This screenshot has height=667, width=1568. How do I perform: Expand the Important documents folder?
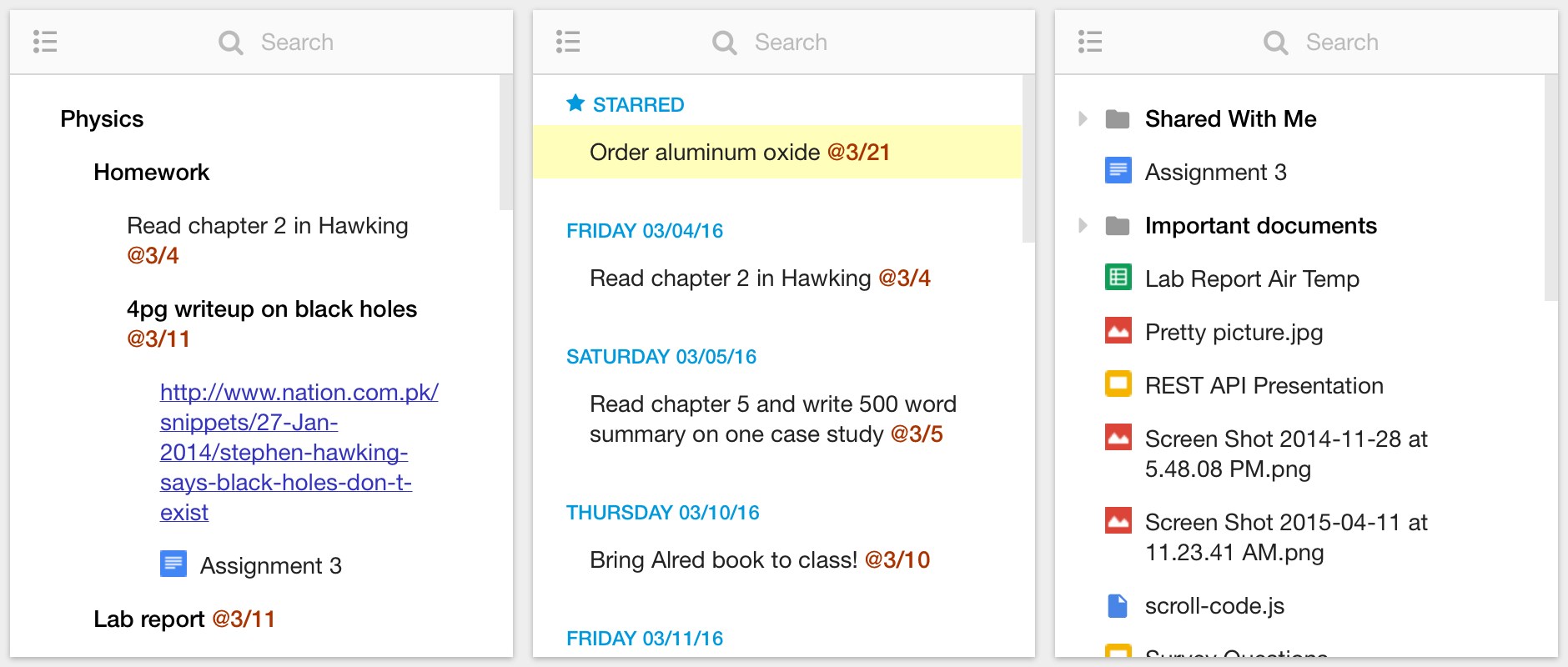tap(1083, 226)
